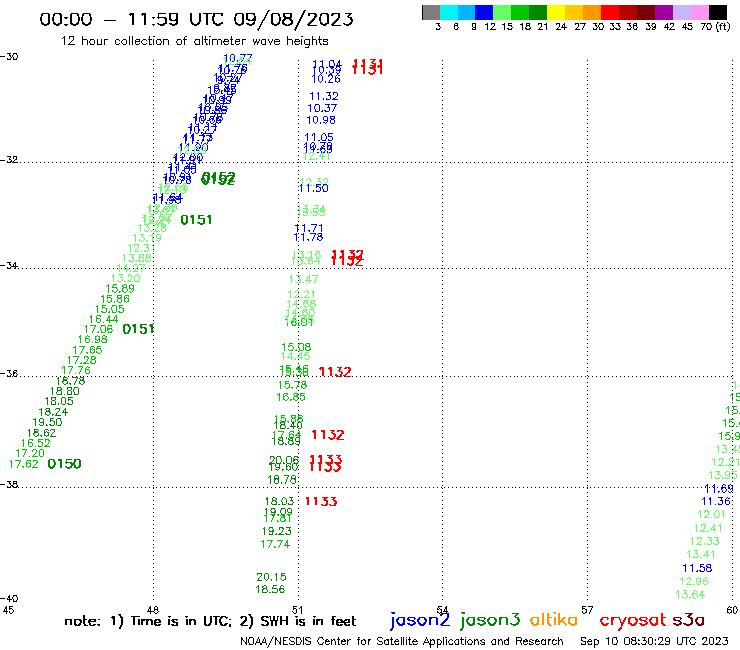740x650 pixels.
Task: Click the cyan swatch in the legend bar
Action: click(449, 12)
